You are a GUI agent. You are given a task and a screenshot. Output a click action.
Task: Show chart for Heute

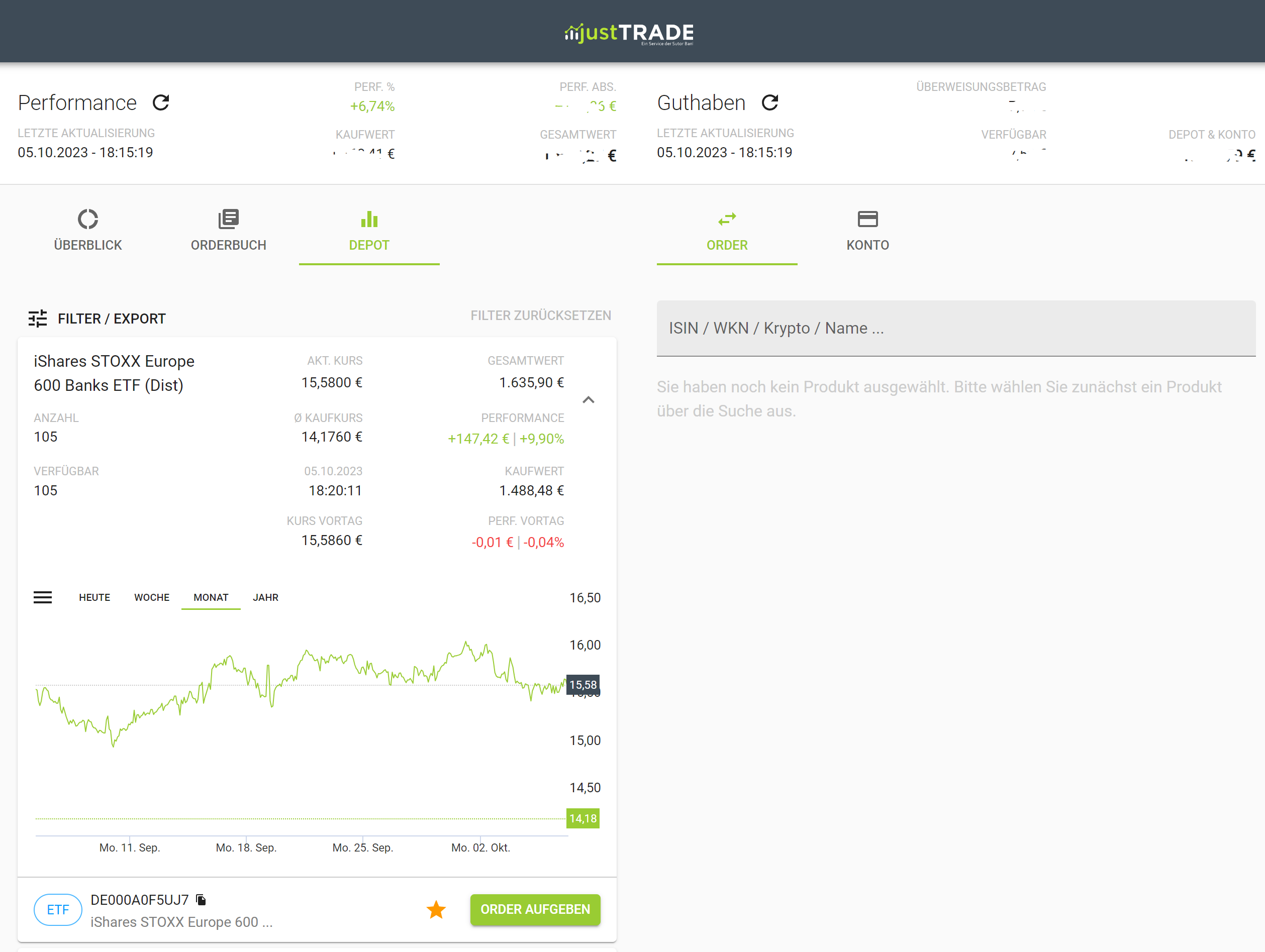pyautogui.click(x=94, y=597)
